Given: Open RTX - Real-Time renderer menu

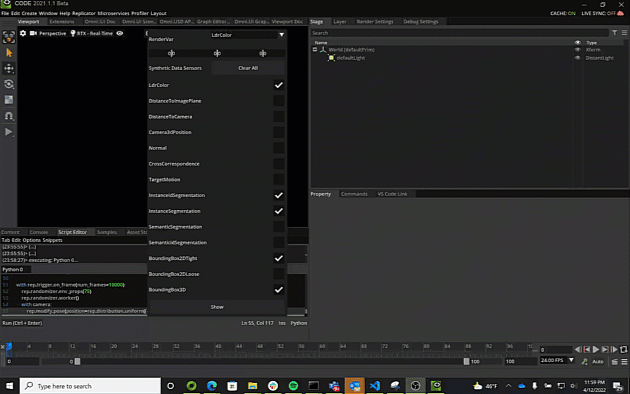Looking at the screenshot, I should point(92,33).
